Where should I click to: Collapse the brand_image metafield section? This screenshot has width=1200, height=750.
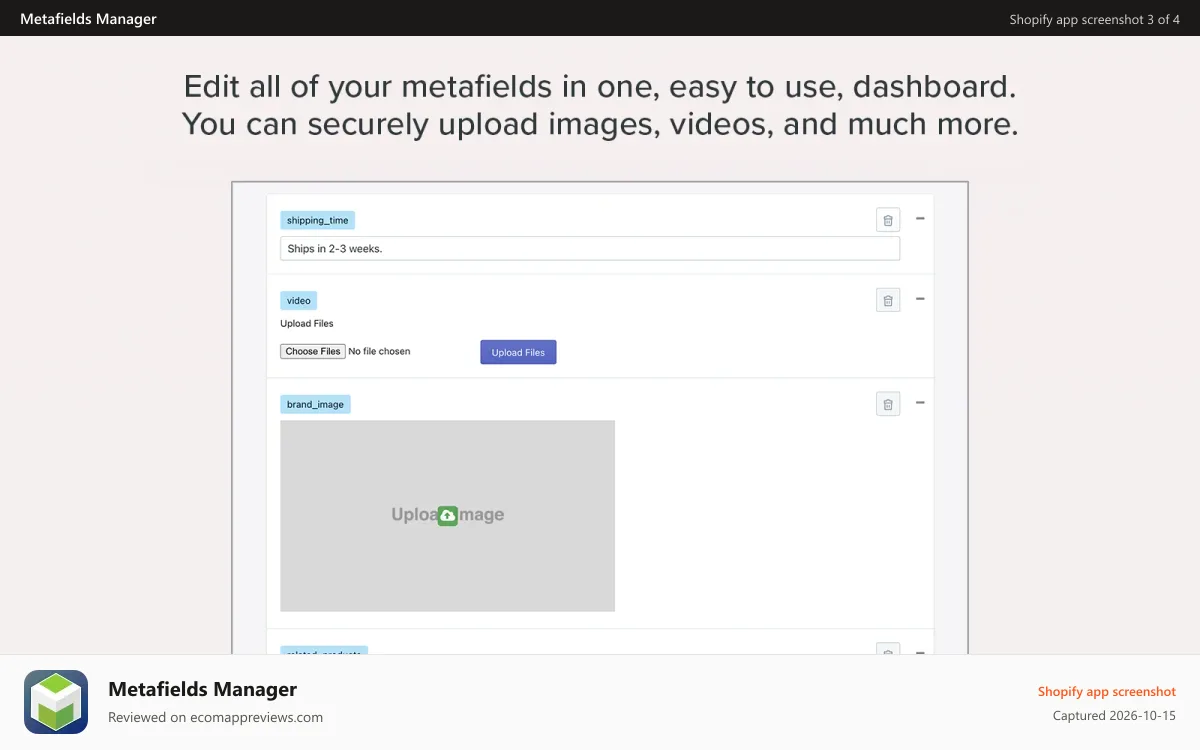pos(920,402)
